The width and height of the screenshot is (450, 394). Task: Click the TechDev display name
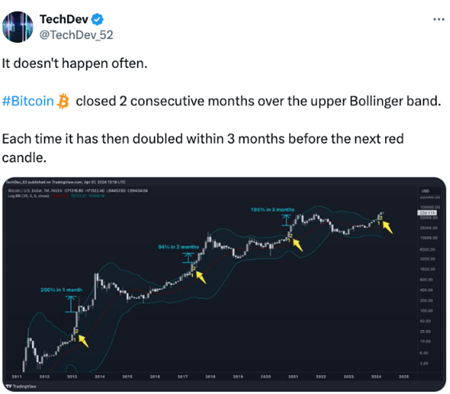(64, 19)
